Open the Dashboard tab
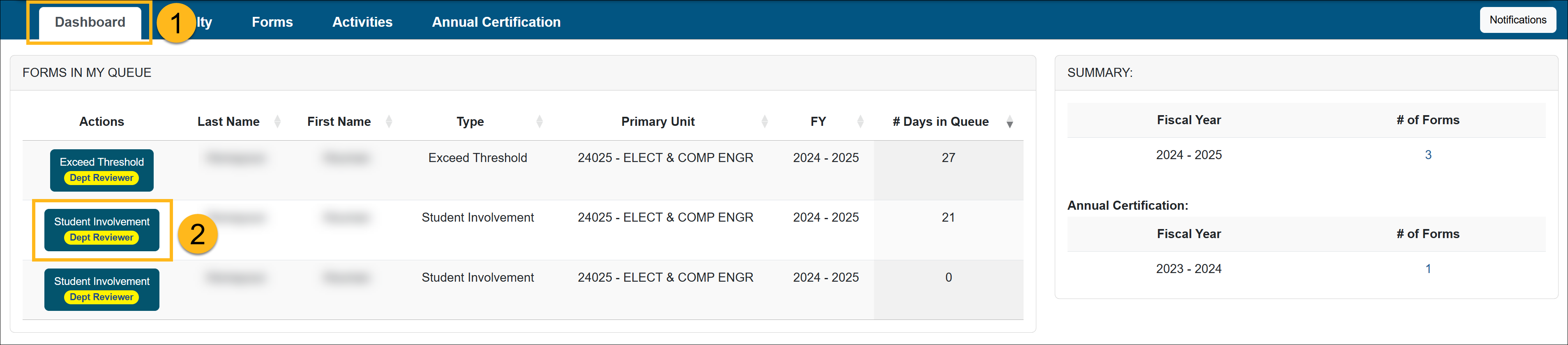1568x345 pixels. click(x=90, y=23)
